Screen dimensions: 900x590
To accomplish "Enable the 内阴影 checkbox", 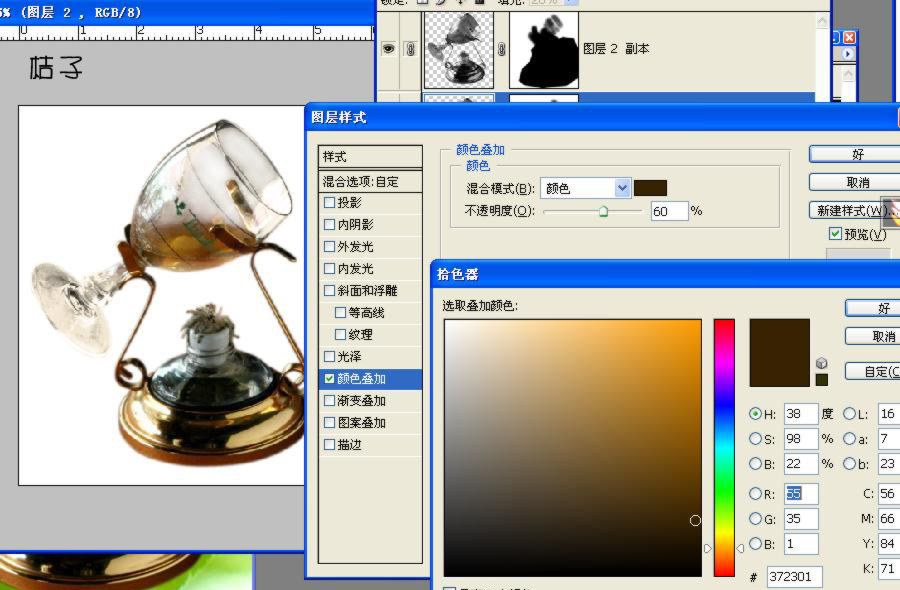I will coord(329,224).
